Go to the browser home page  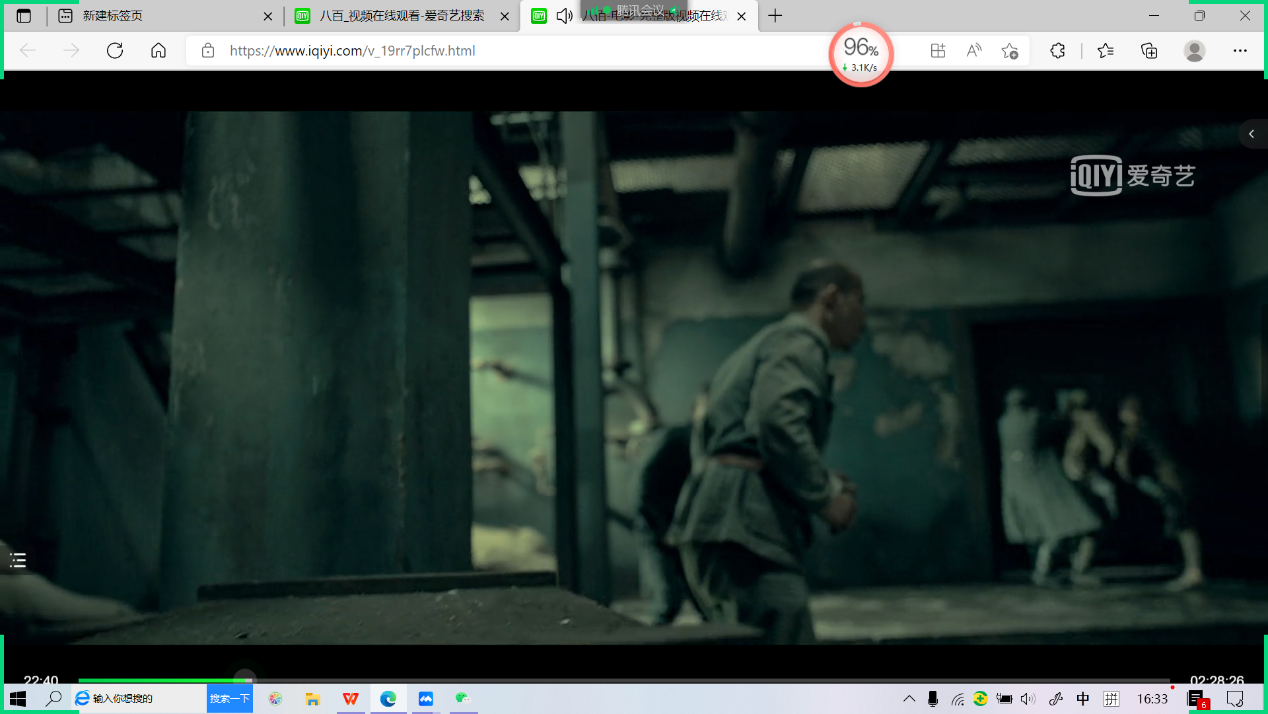158,51
